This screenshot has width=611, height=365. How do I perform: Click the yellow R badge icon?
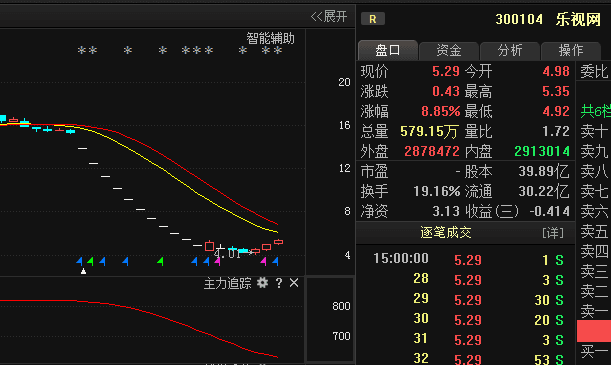tap(373, 19)
